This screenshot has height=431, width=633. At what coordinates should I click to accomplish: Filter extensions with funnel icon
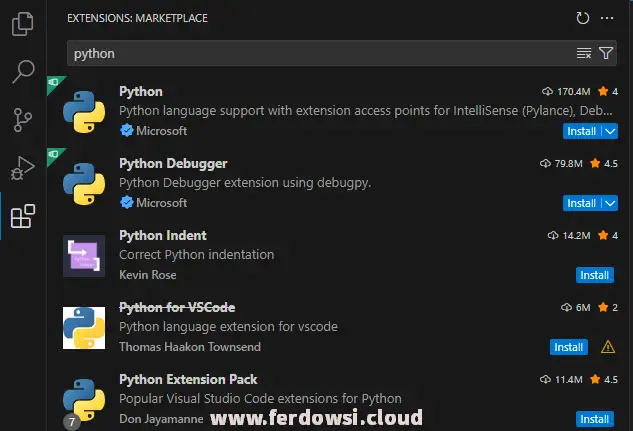click(606, 53)
